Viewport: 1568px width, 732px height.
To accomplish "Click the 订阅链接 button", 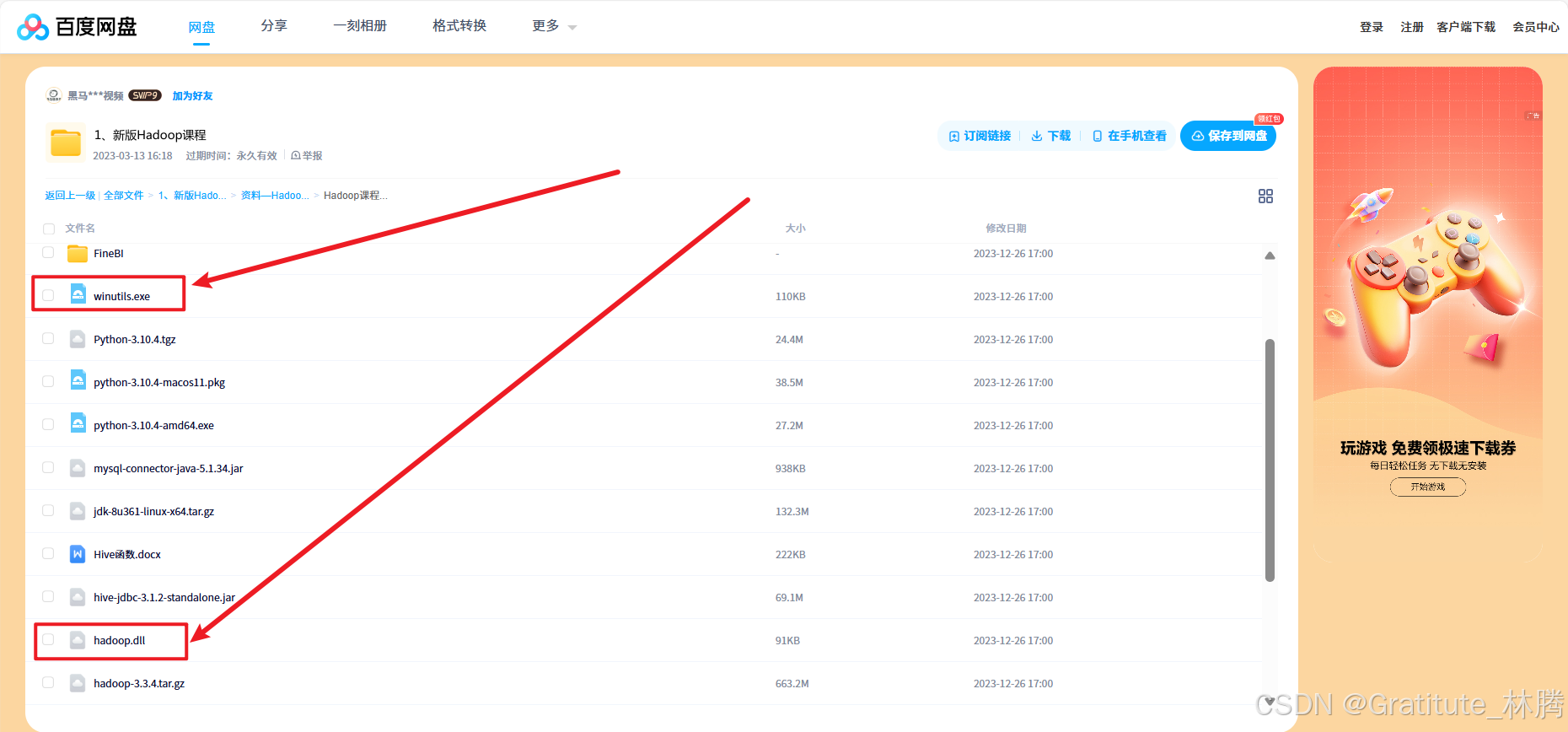I will pyautogui.click(x=980, y=136).
